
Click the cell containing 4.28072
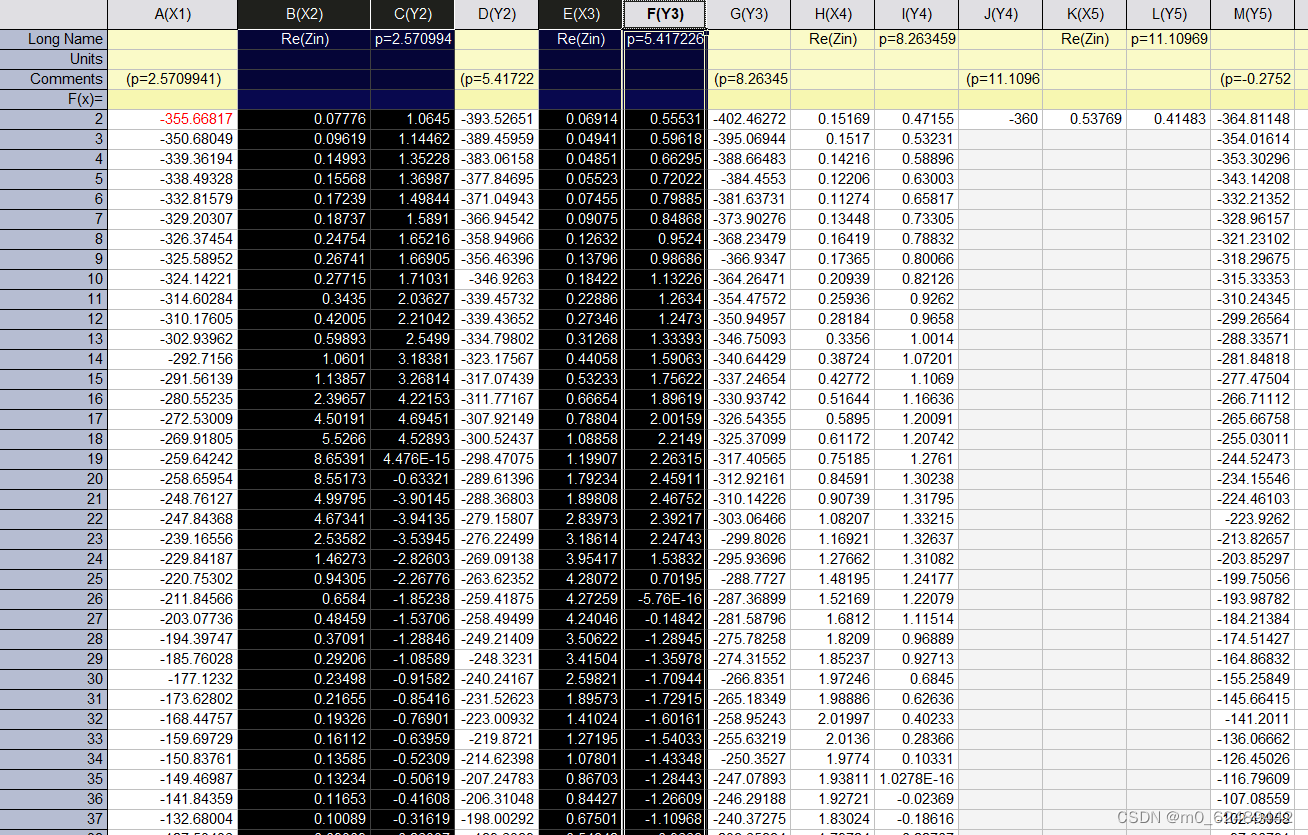pos(580,579)
